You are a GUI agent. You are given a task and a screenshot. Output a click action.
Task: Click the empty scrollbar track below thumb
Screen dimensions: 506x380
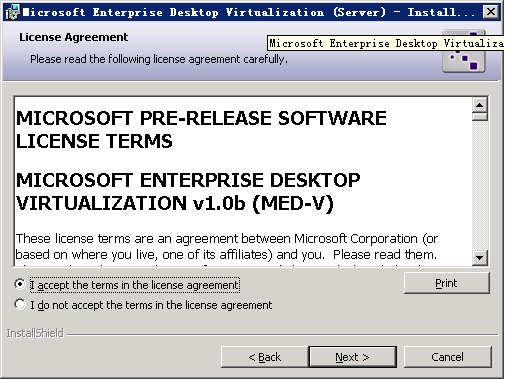tap(480, 185)
